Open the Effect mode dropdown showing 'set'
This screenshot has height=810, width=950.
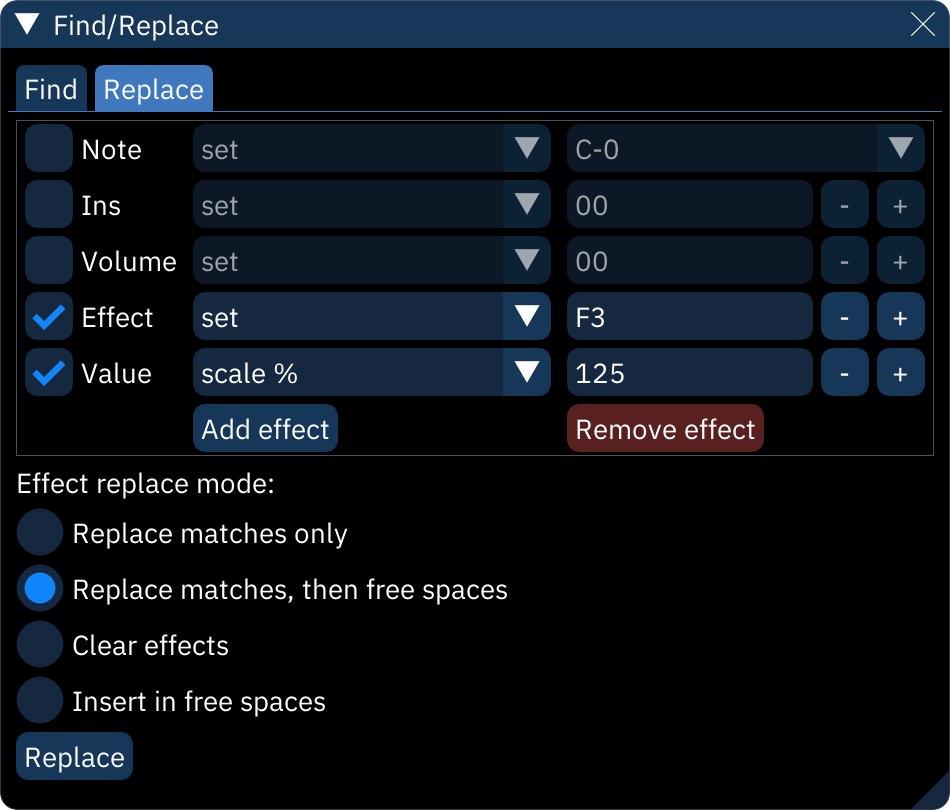371,316
